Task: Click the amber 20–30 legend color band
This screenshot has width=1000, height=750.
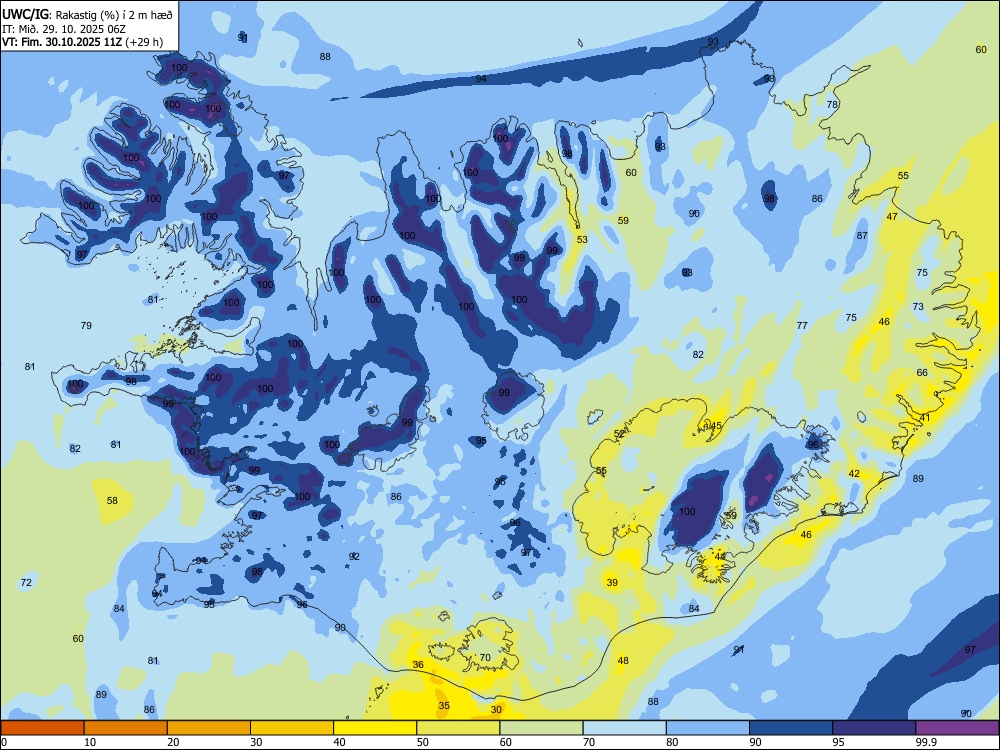Action: pyautogui.click(x=209, y=728)
